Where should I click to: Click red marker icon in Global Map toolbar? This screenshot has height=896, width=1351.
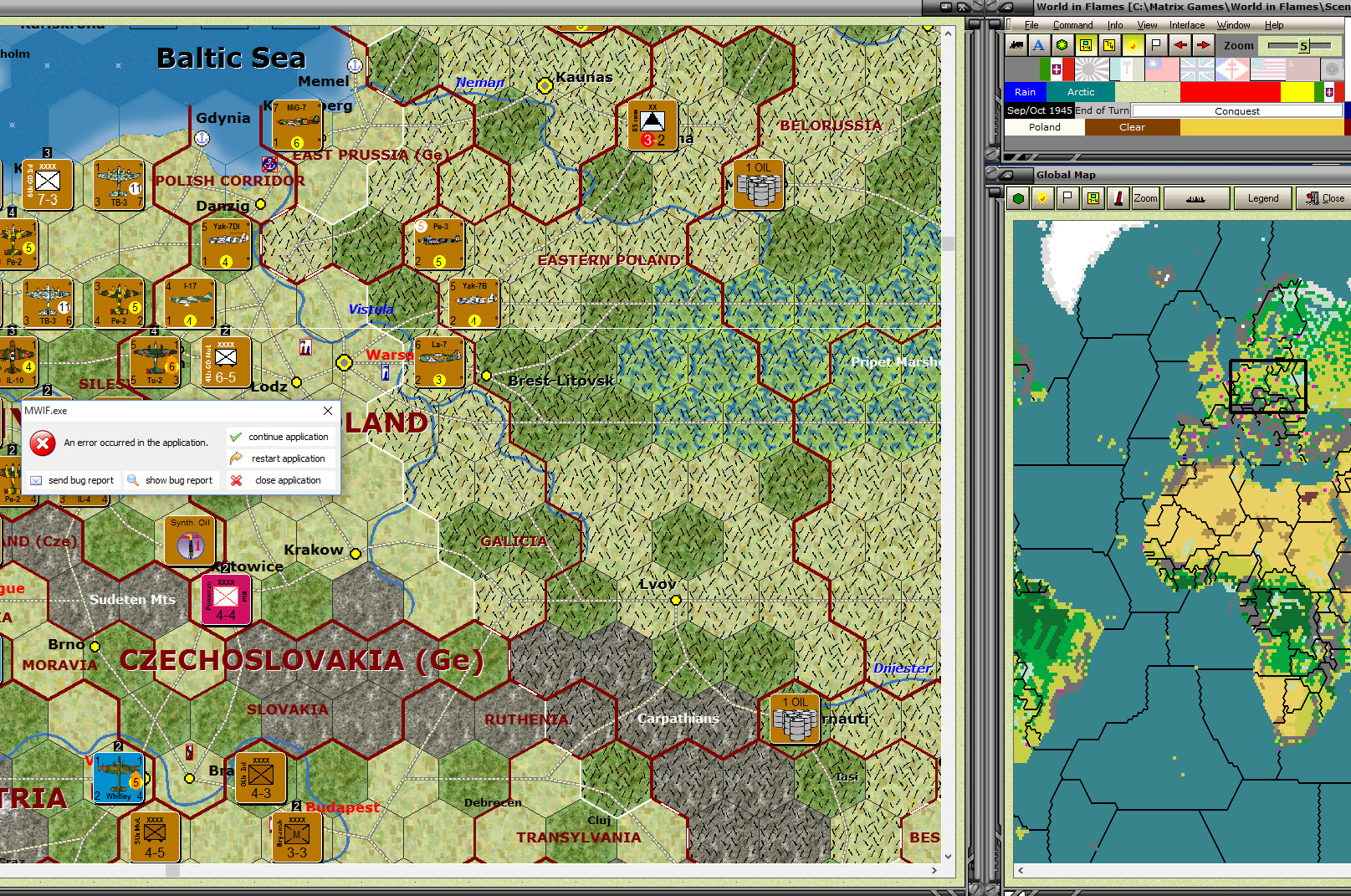tap(1118, 198)
